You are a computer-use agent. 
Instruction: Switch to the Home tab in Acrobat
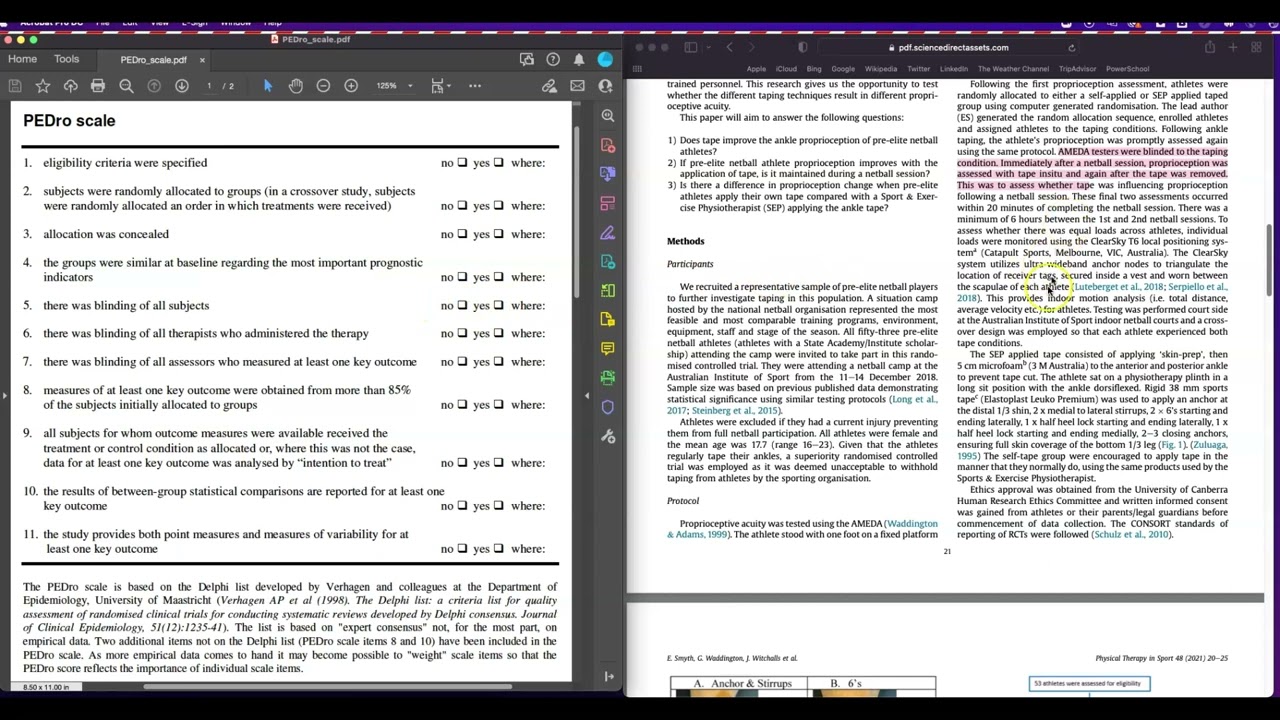[22, 59]
